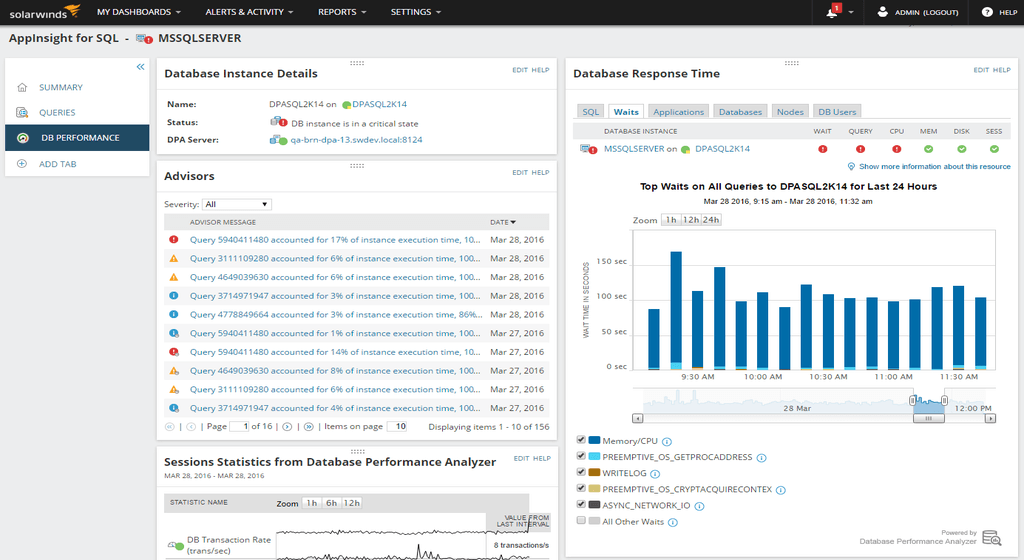Click the 12h zoom button on waits chart

(691, 220)
